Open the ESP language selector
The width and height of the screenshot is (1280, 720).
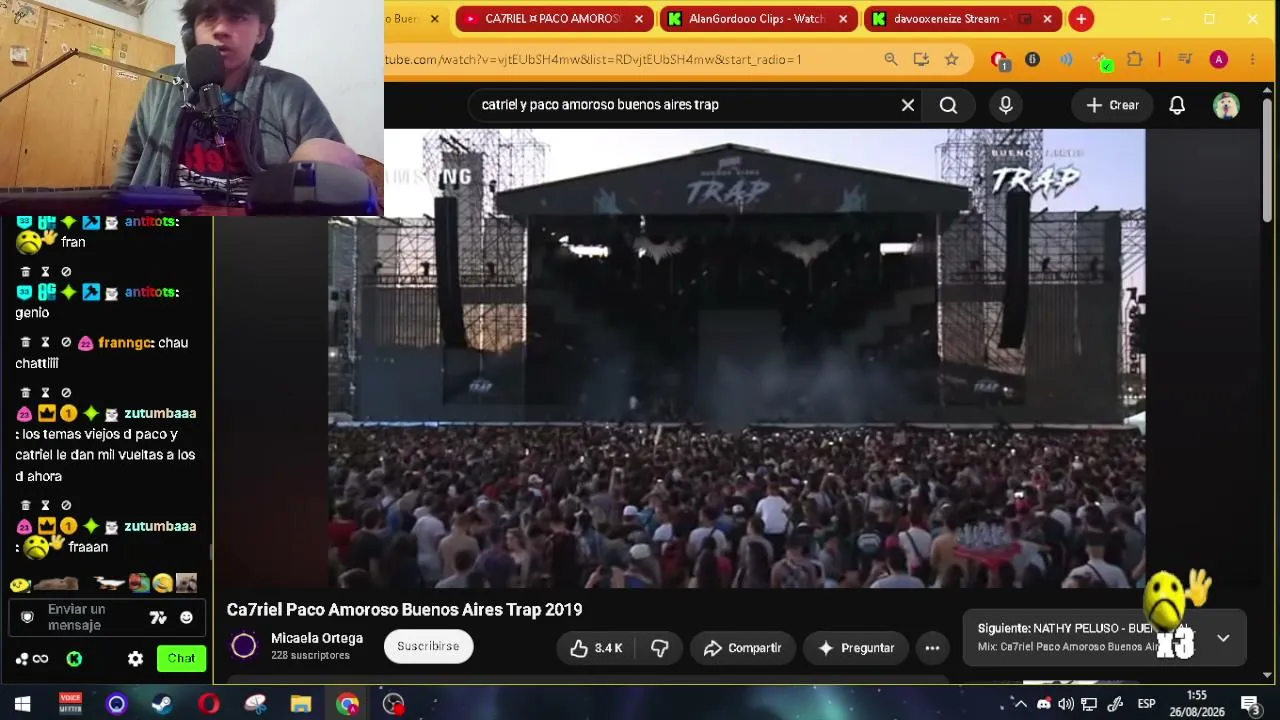[1146, 704]
